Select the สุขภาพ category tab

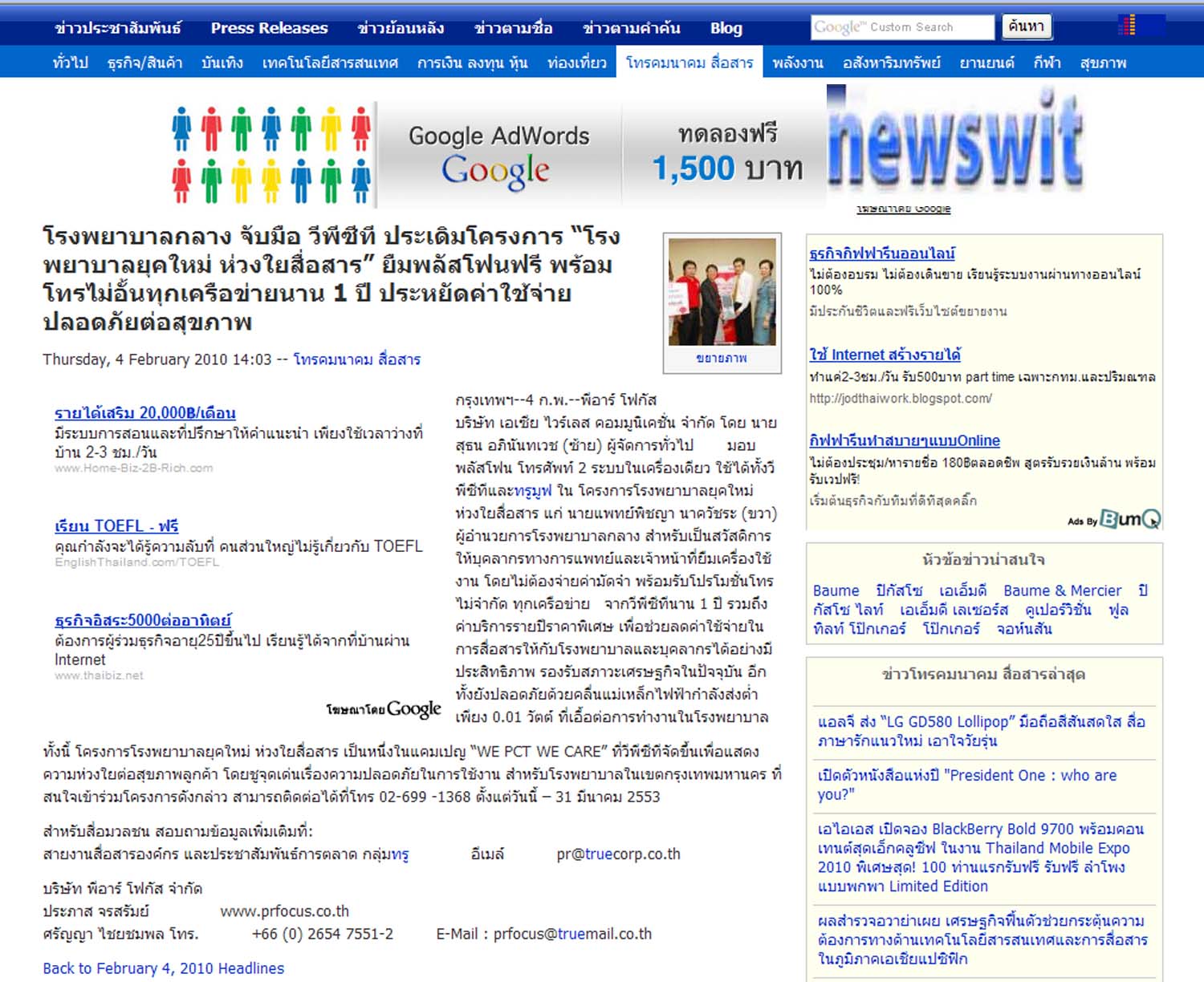[1103, 63]
